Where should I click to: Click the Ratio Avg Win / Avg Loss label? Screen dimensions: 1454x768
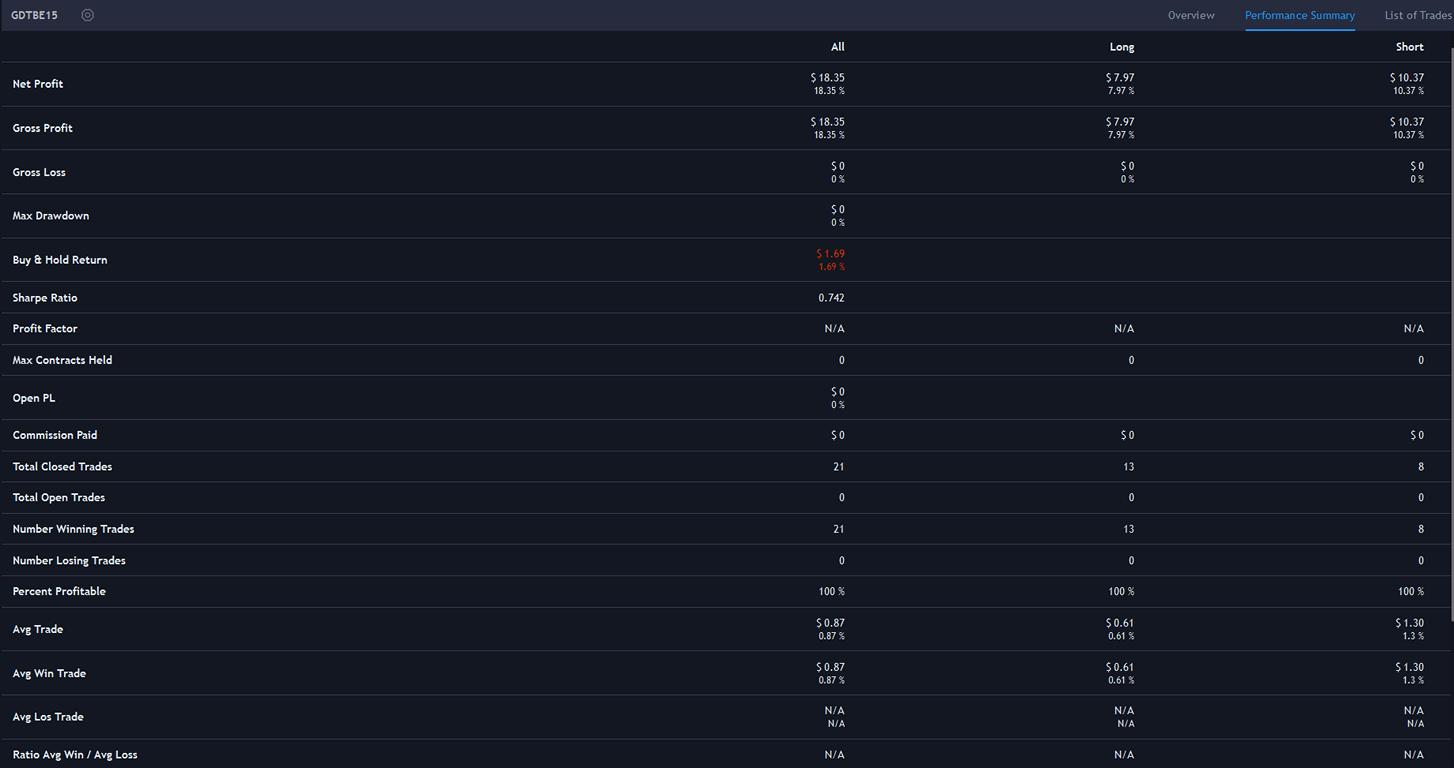(x=75, y=755)
